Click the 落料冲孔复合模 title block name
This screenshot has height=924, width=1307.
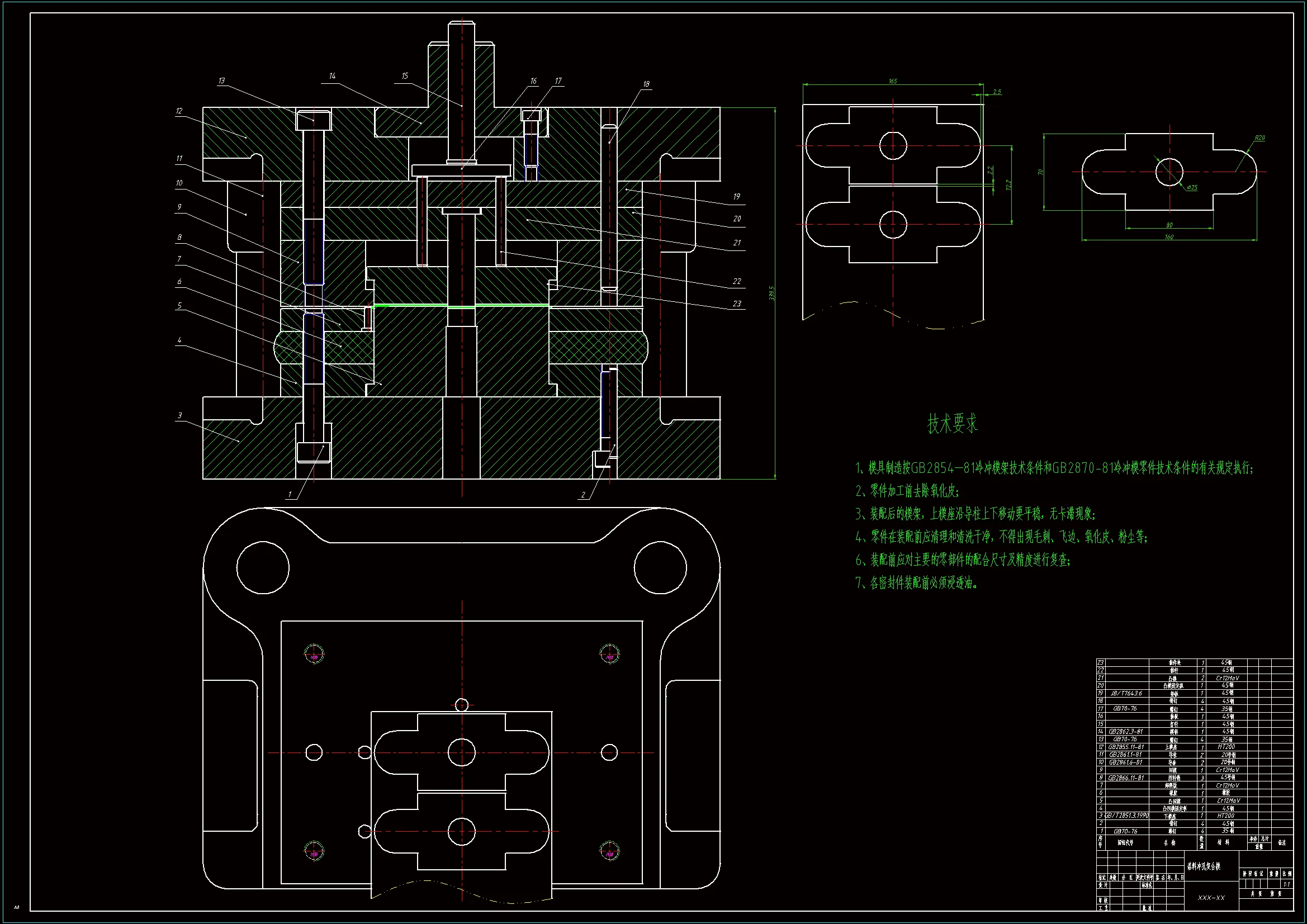[1204, 866]
